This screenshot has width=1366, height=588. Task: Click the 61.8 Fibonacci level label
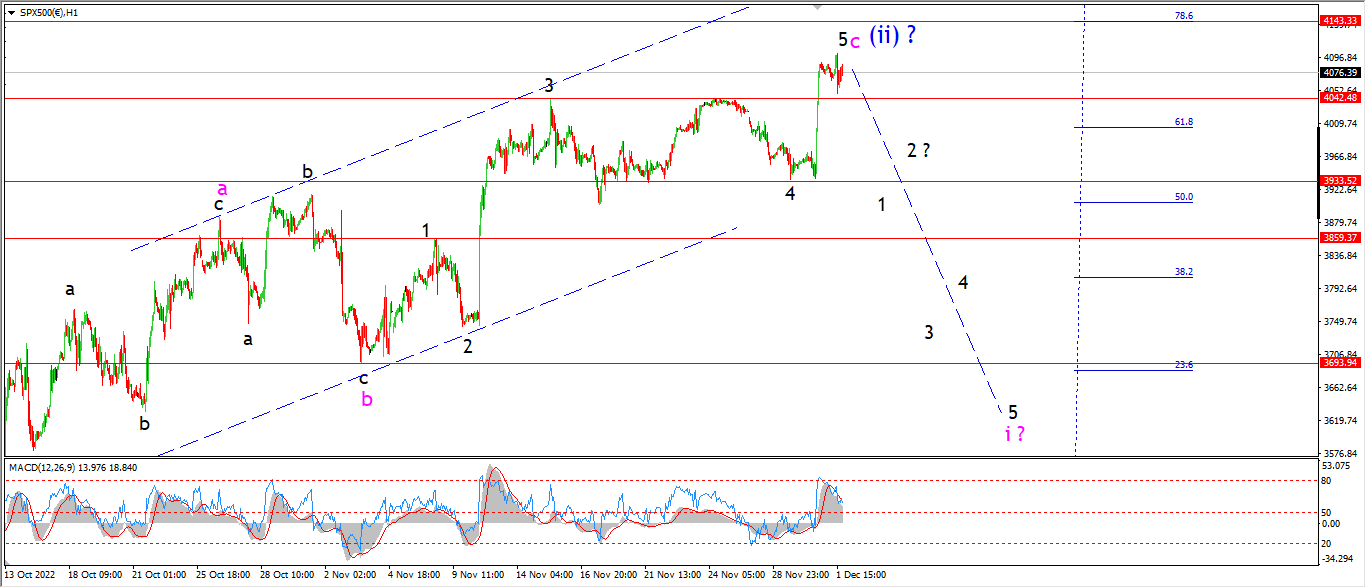click(x=1184, y=122)
